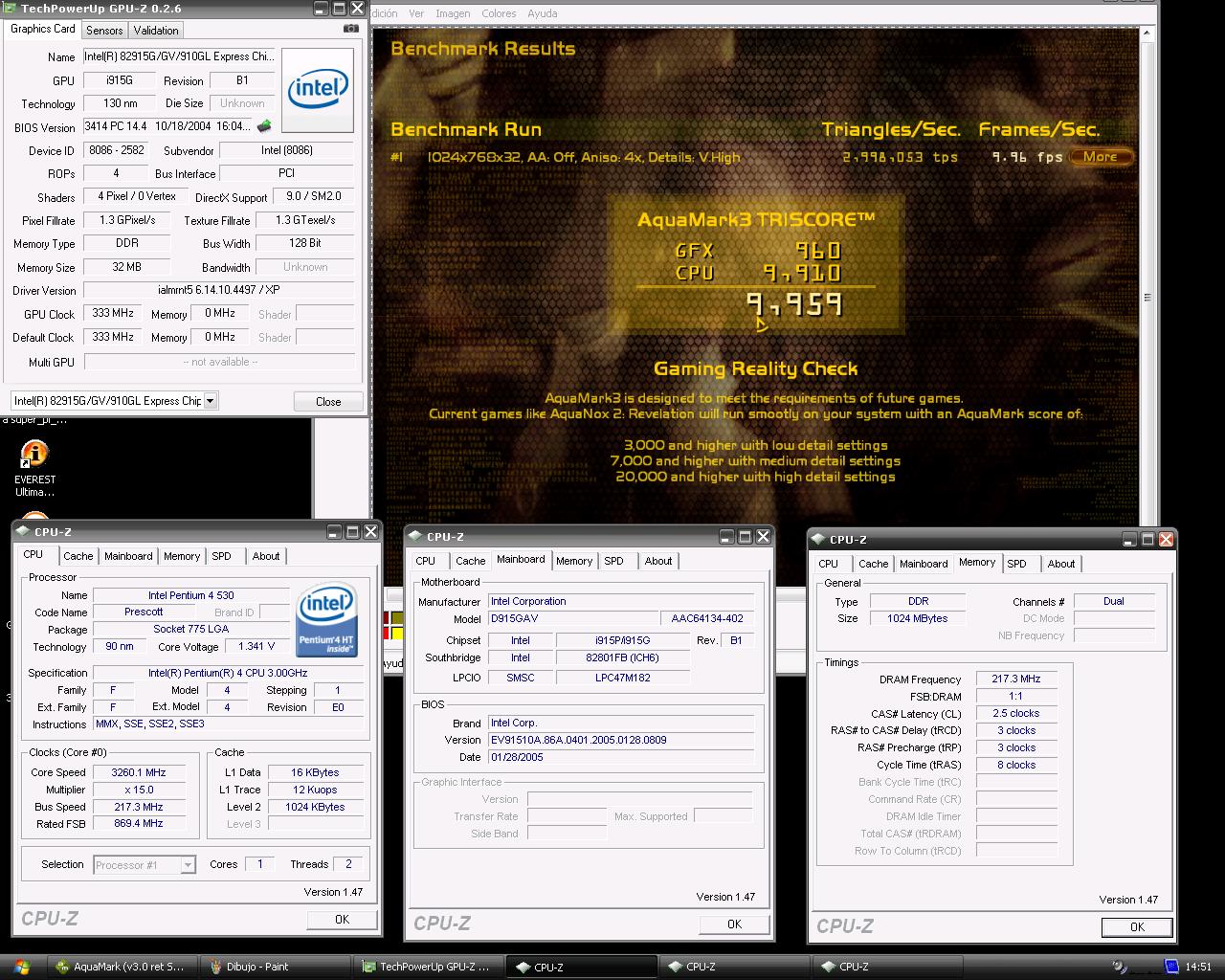This screenshot has height=980, width=1225.
Task: Click the 'Prescott' code name value
Action: coord(144,612)
